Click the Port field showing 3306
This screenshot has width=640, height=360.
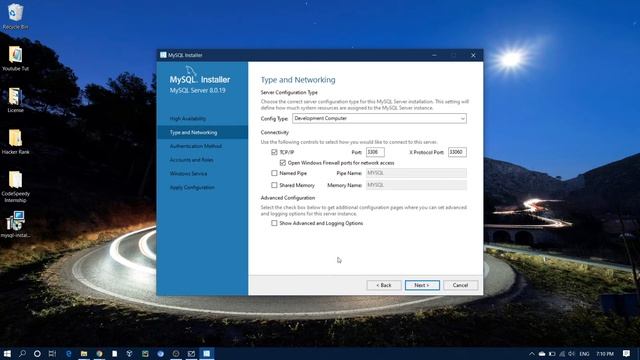[375, 152]
